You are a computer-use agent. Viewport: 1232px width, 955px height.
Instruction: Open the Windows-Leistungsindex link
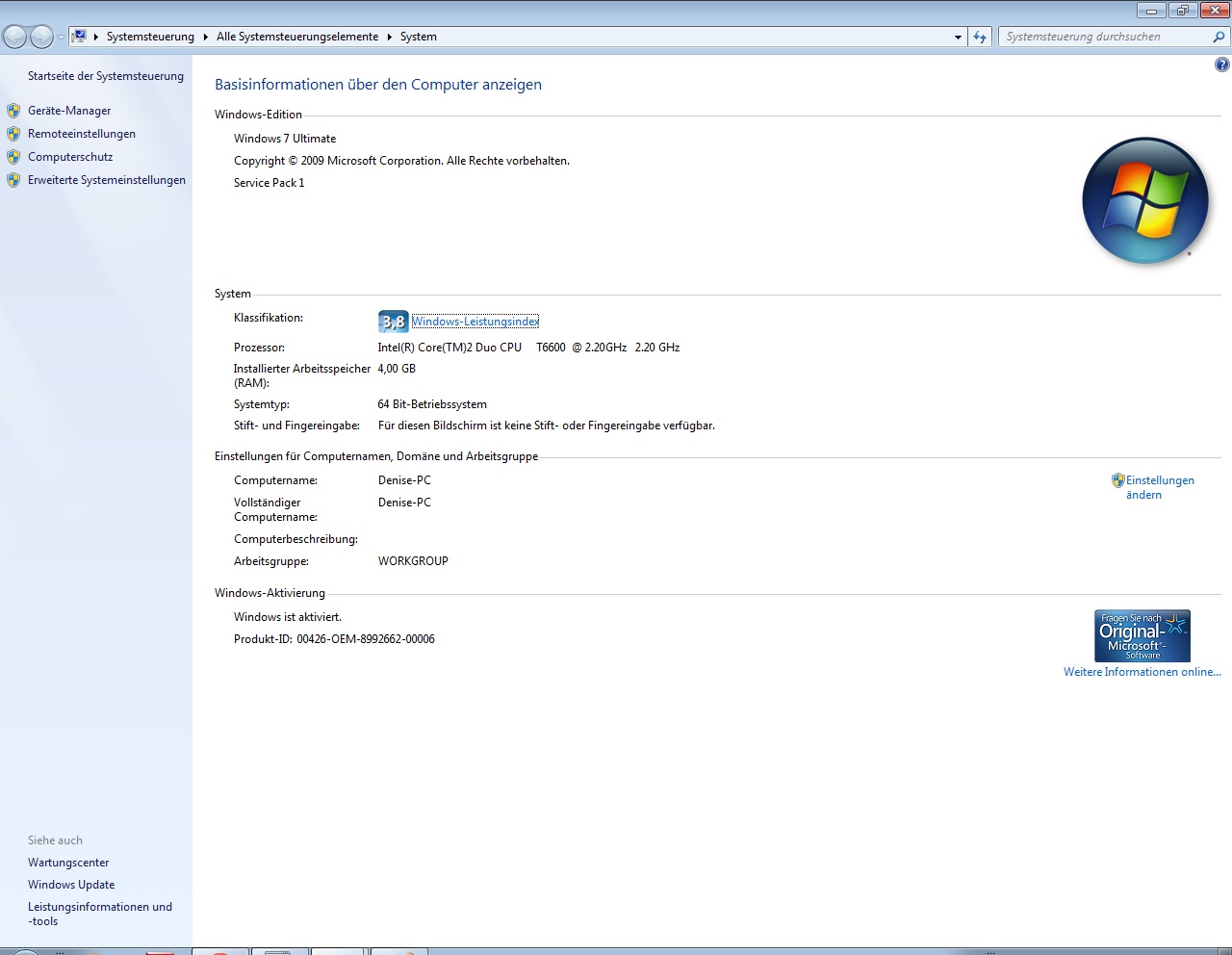tap(475, 322)
